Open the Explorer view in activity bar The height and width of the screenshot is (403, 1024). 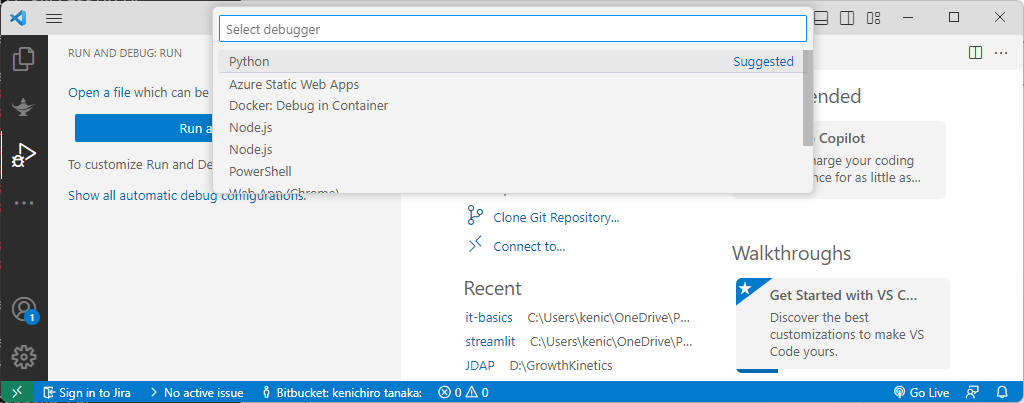pos(24,59)
